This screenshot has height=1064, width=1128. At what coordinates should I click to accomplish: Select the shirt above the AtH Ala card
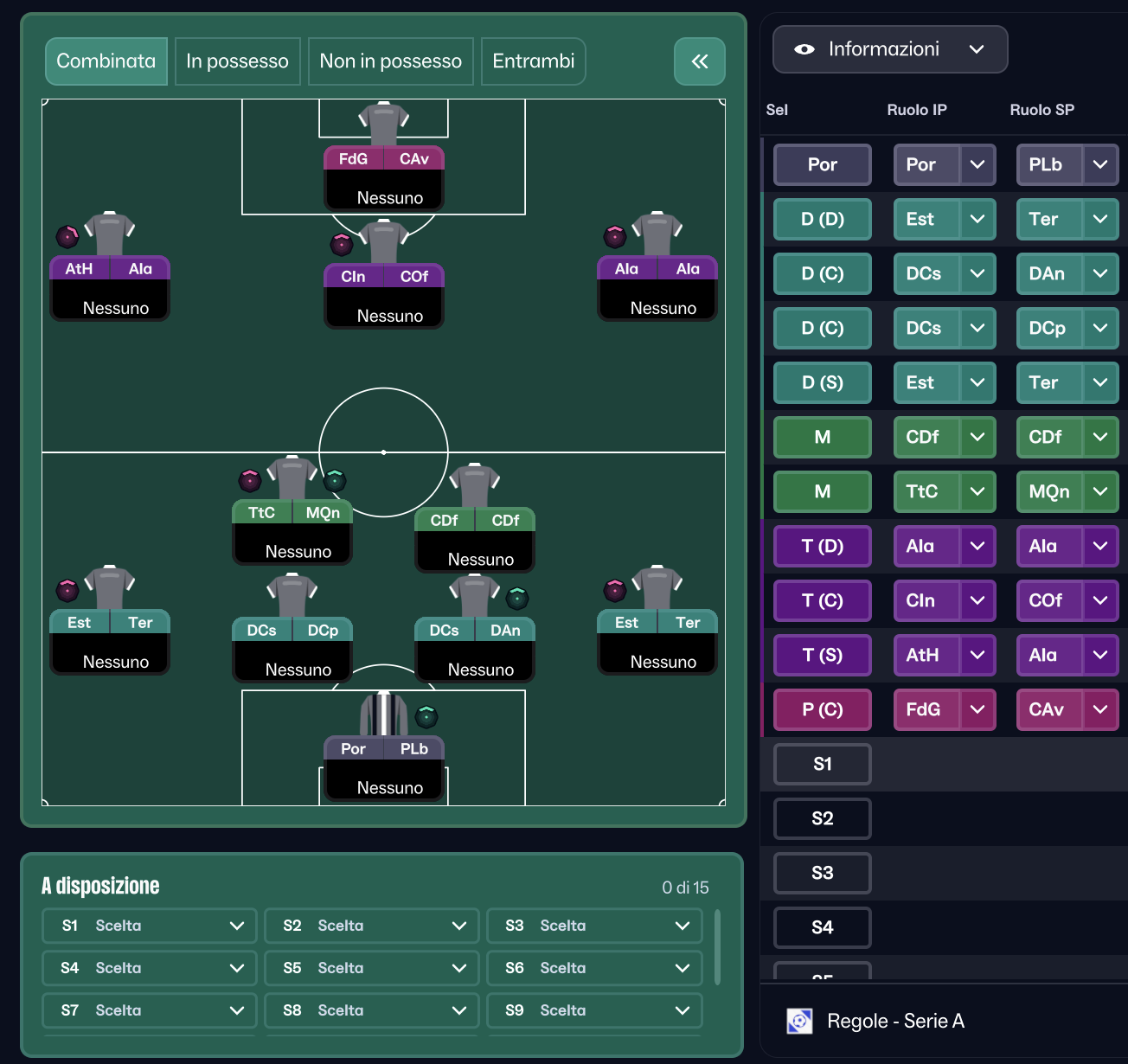click(x=110, y=234)
